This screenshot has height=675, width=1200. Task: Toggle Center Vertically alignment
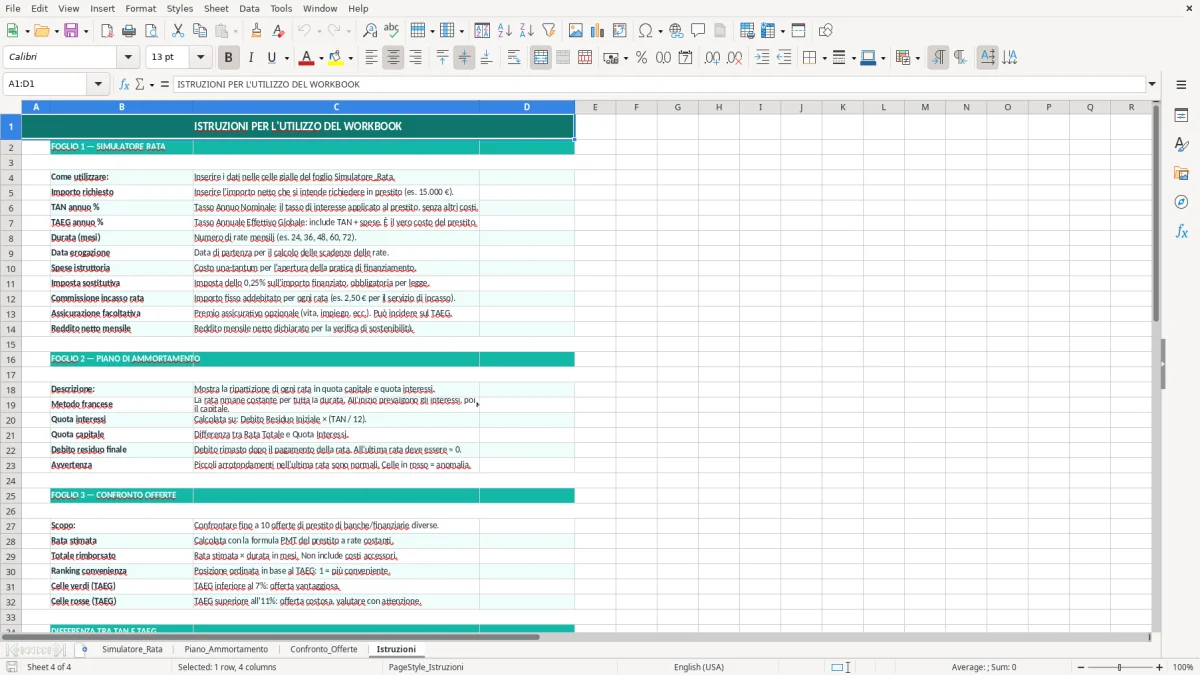pyautogui.click(x=464, y=58)
